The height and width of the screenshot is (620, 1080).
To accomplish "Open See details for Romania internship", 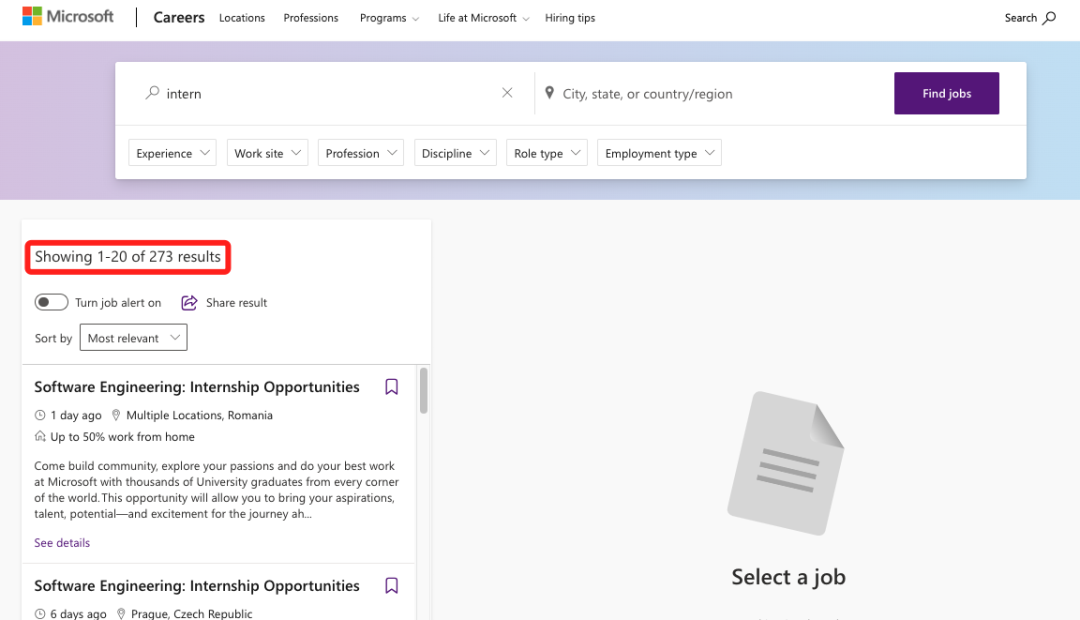I will pos(62,542).
